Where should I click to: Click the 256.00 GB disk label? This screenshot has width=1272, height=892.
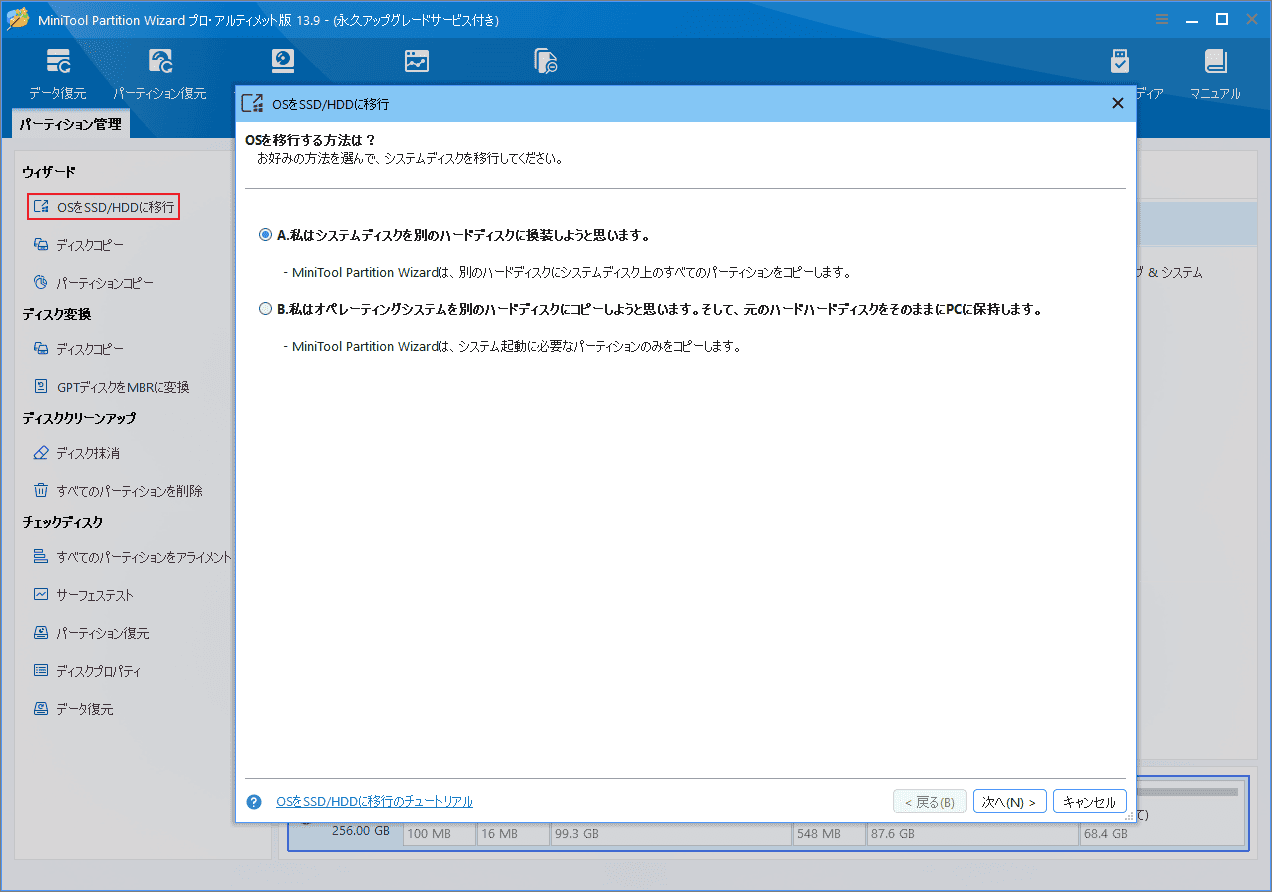(360, 831)
